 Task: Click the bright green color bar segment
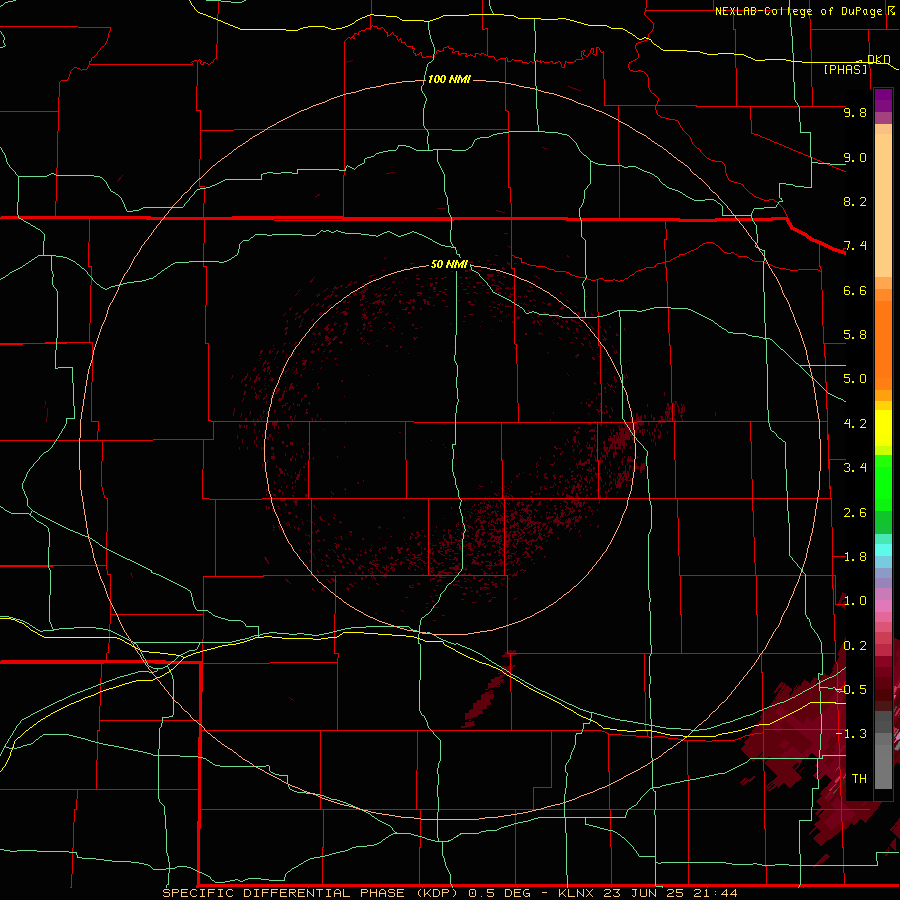(x=883, y=482)
